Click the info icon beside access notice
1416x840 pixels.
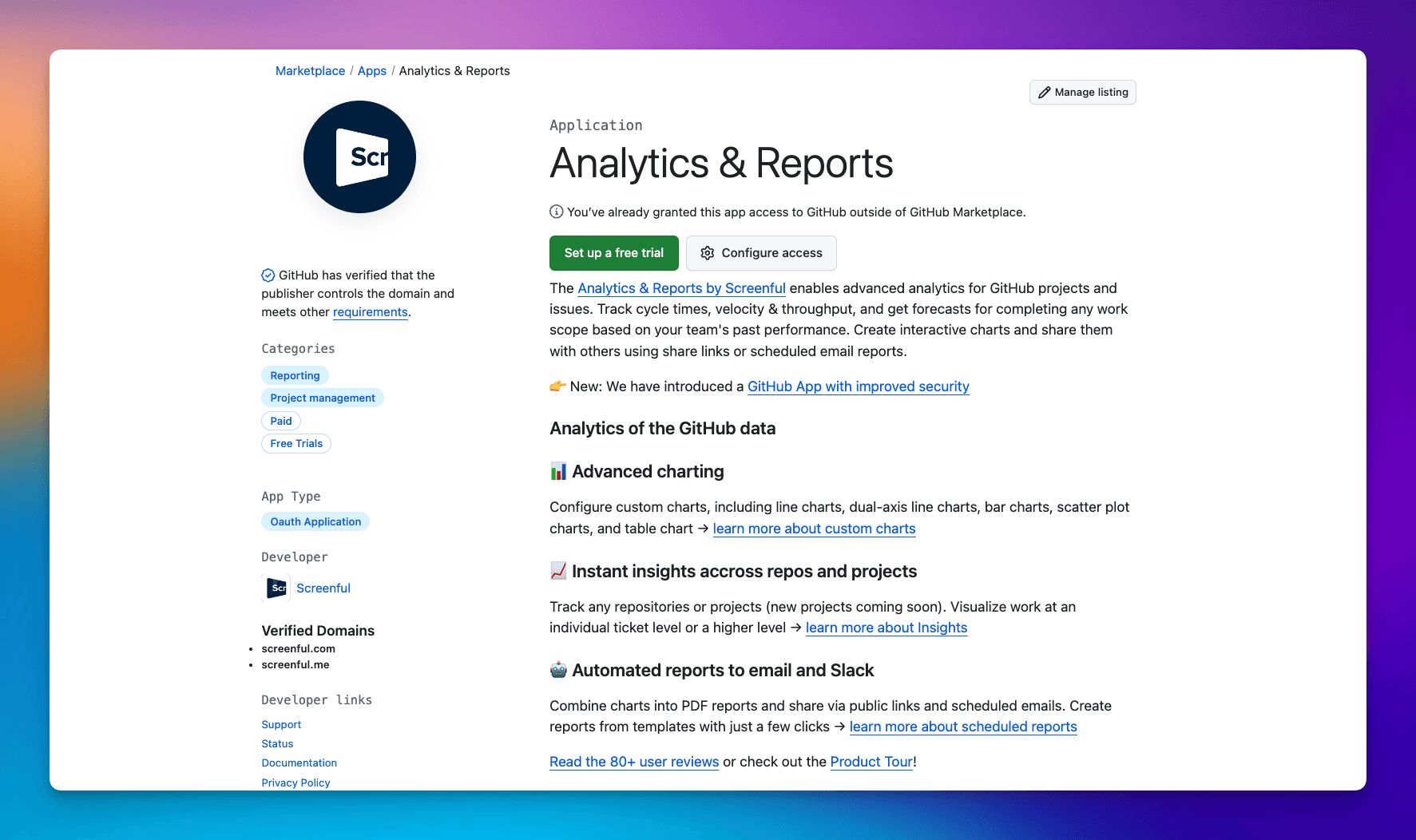[557, 212]
